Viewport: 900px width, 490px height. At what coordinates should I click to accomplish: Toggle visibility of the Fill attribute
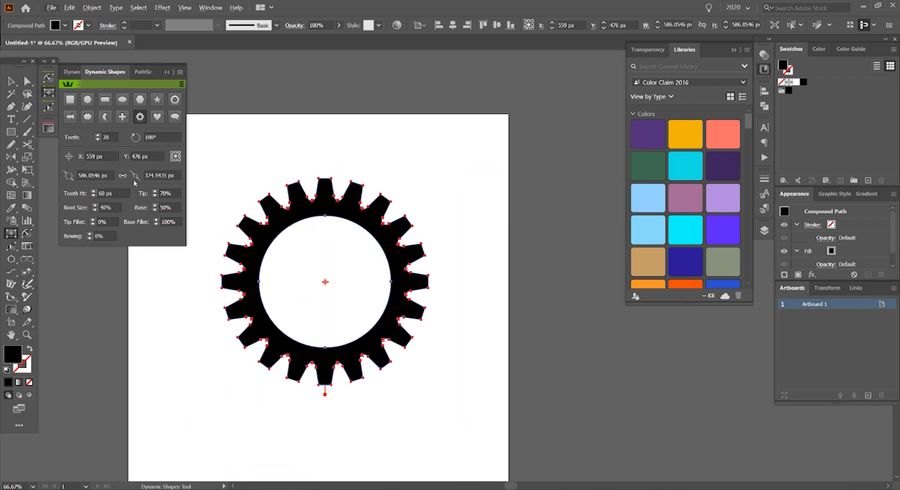784,250
